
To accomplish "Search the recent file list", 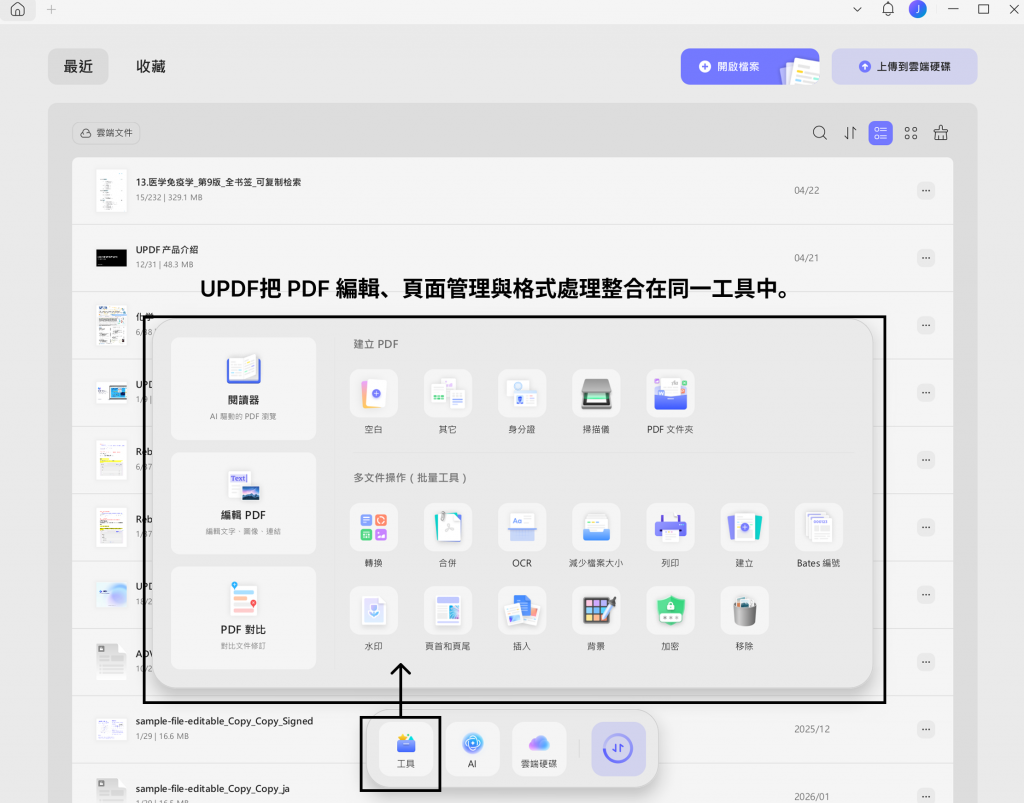I will tap(820, 133).
